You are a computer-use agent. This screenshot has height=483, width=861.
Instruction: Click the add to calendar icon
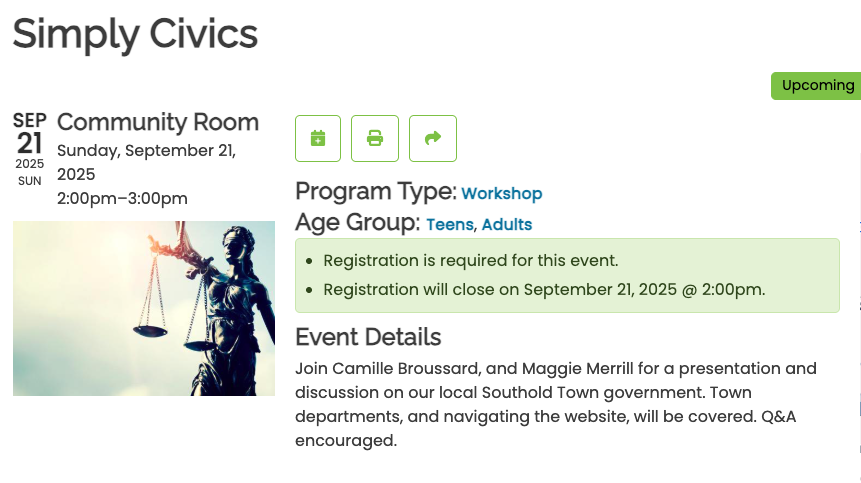coord(318,138)
